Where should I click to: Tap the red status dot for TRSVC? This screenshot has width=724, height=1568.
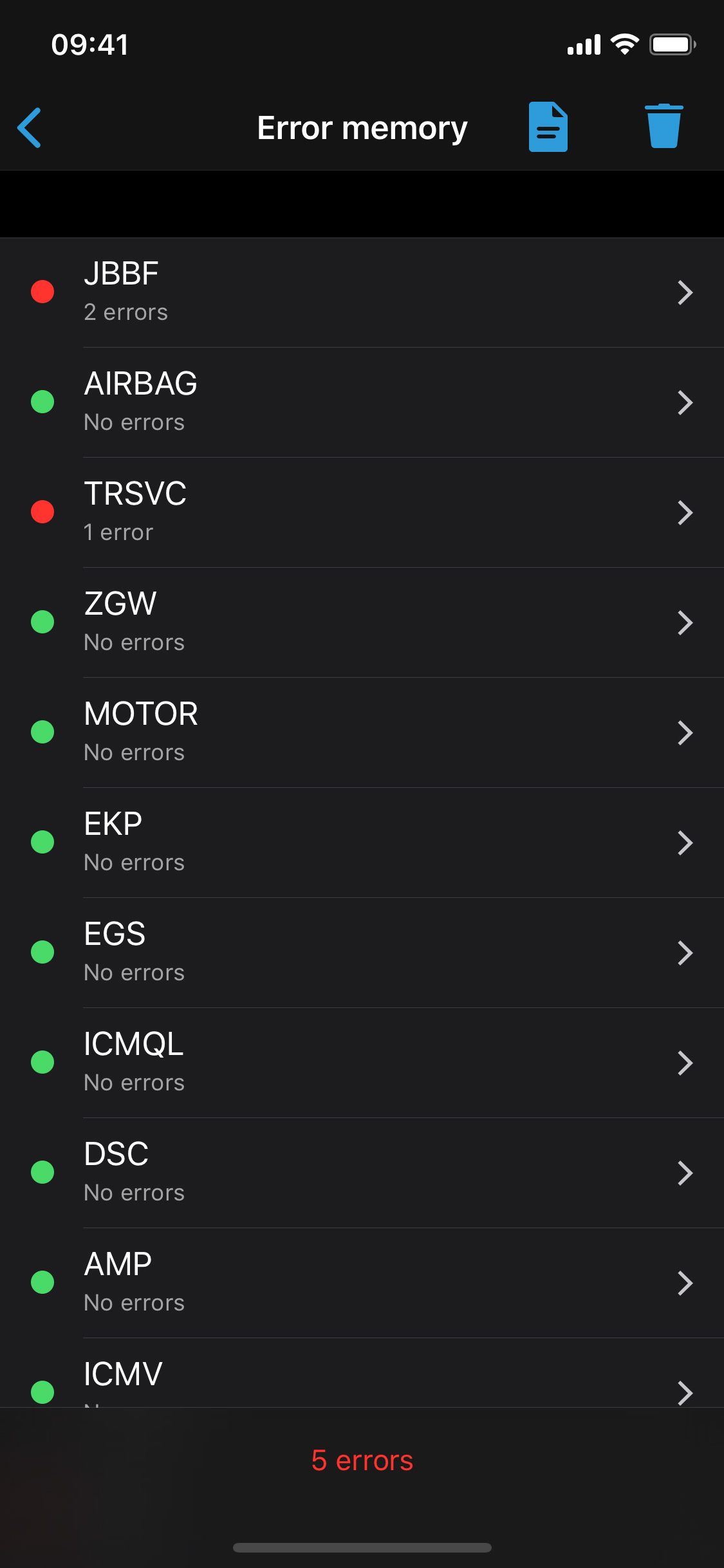point(42,512)
